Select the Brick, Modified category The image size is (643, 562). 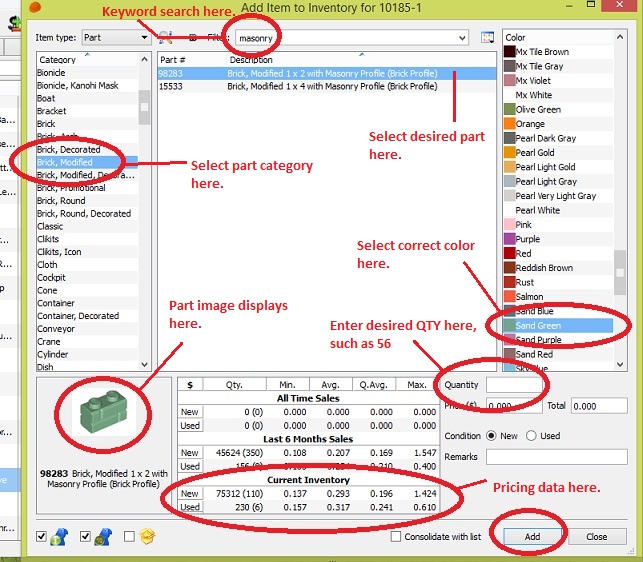[87, 162]
